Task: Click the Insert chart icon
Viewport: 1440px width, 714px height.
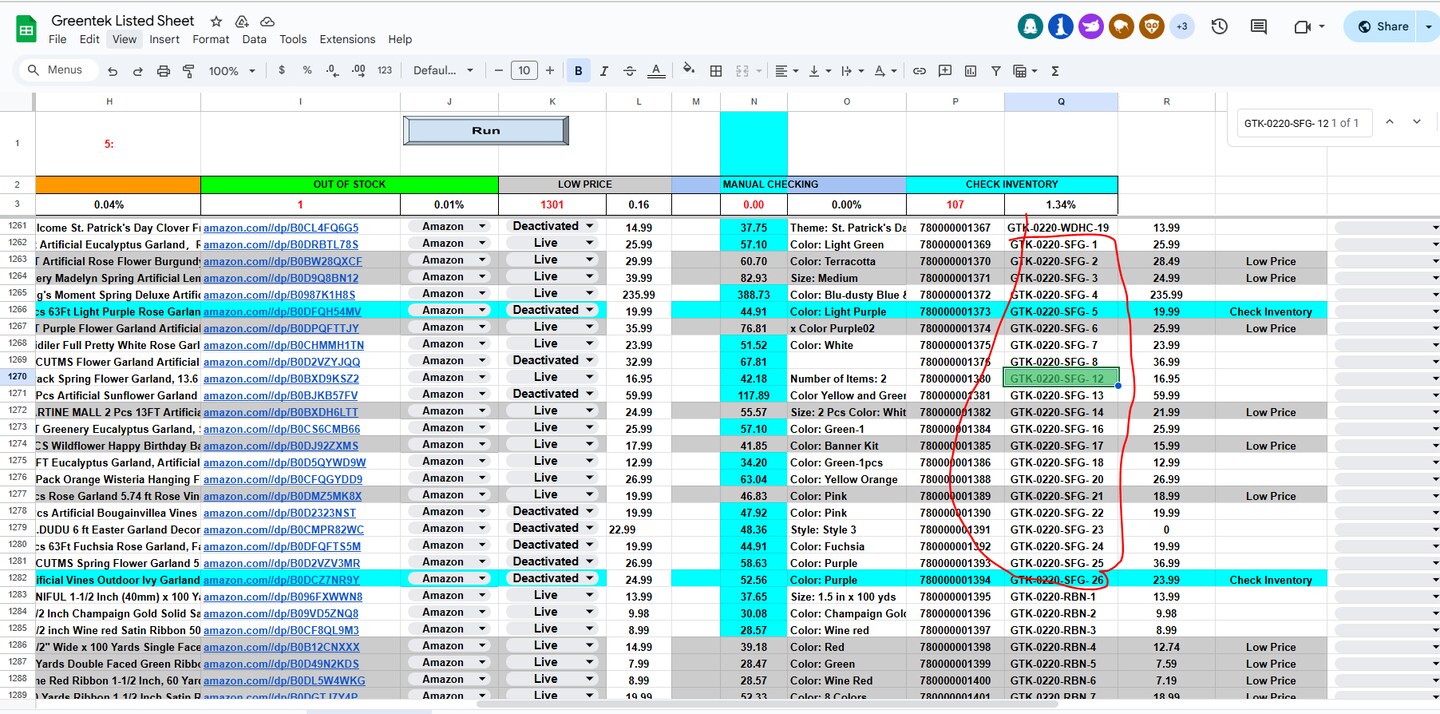Action: 969,71
